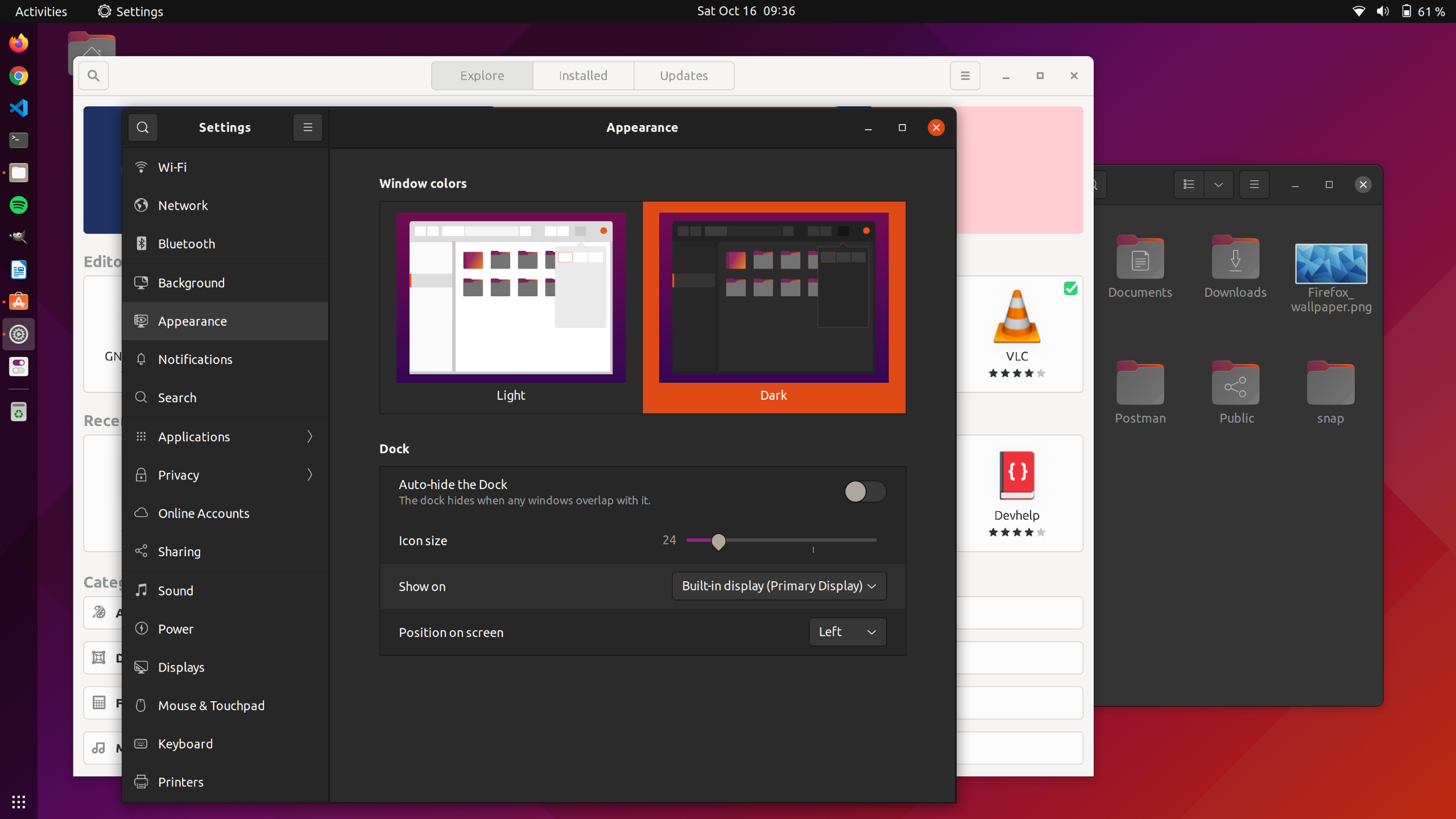Screen dimensions: 1456x819
Task: Open view options dropdown arrow in Files
Action: coord(1218,184)
